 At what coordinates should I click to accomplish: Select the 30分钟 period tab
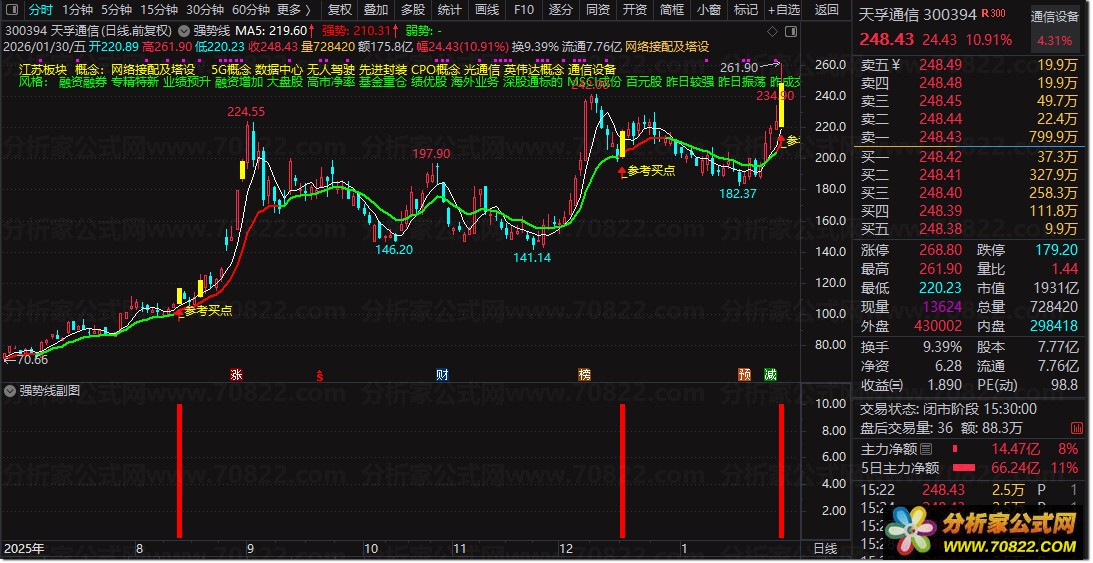[x=204, y=10]
